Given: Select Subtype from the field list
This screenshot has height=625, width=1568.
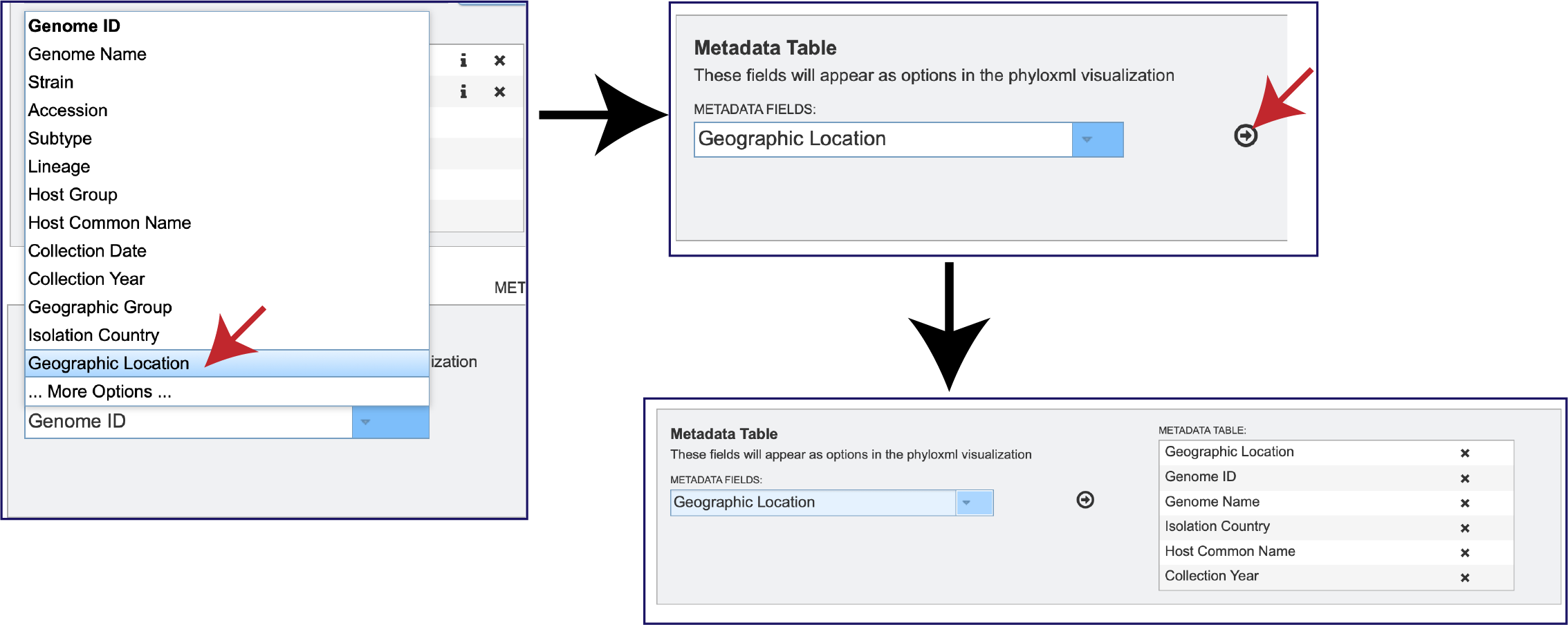Looking at the screenshot, I should click(59, 138).
